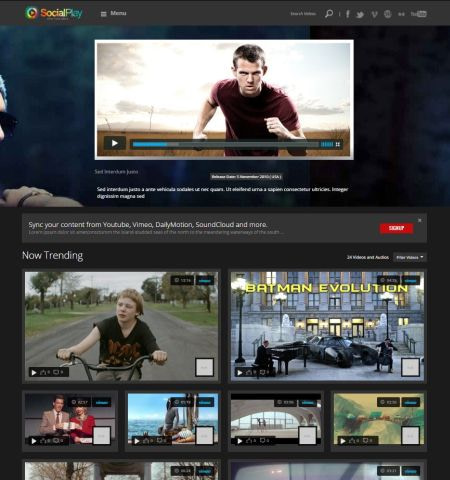Open the Filter Videos dropdown
The height and width of the screenshot is (480, 450).
click(x=410, y=257)
